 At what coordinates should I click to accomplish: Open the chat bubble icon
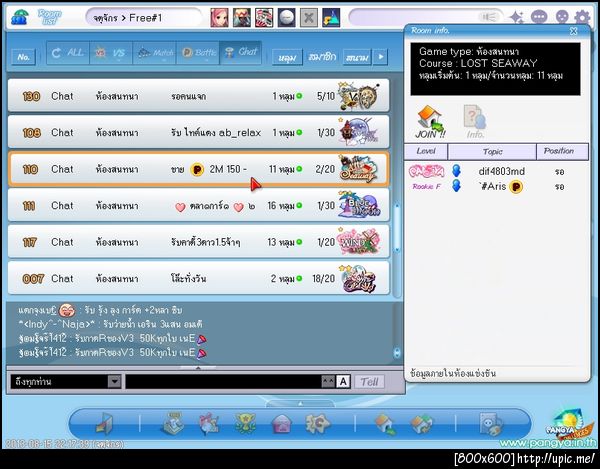click(539, 17)
